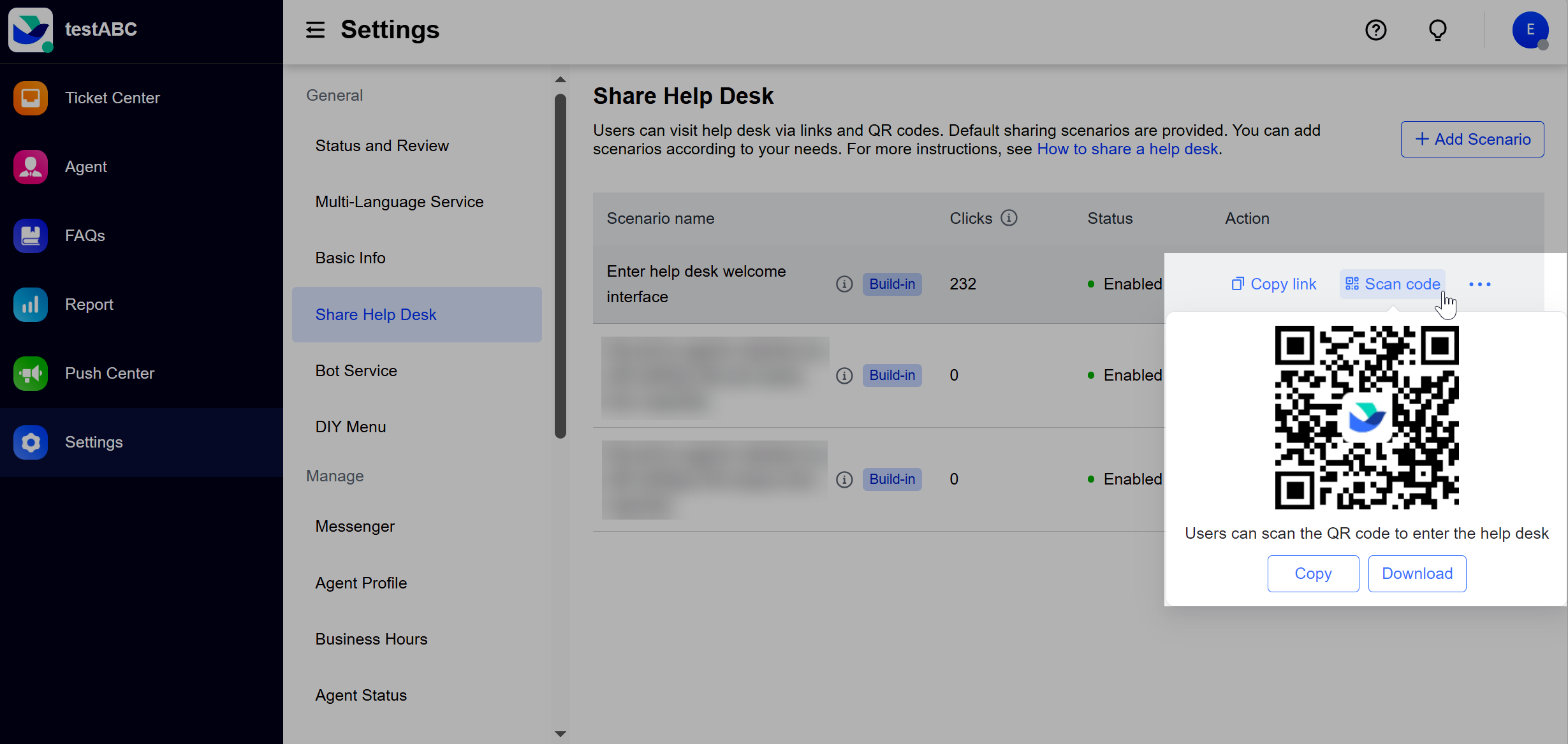This screenshot has width=1568, height=744.
Task: Click the testABC app logo
Action: point(30,29)
